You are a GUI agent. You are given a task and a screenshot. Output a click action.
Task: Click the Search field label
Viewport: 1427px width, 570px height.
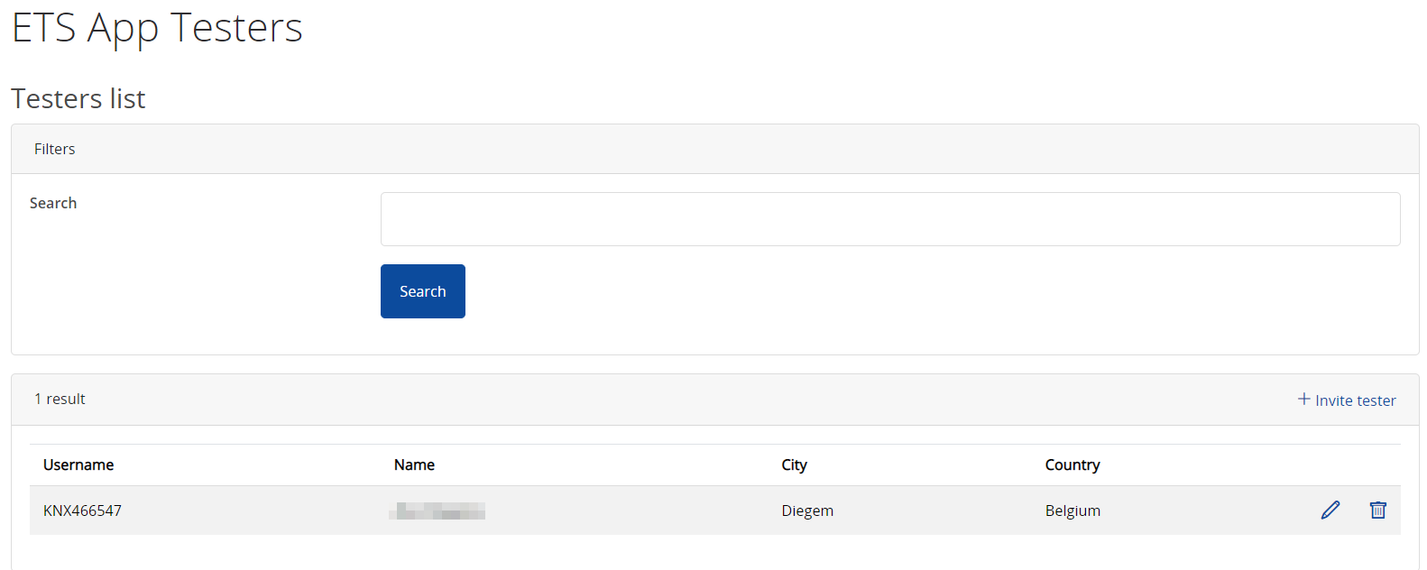[x=53, y=203]
